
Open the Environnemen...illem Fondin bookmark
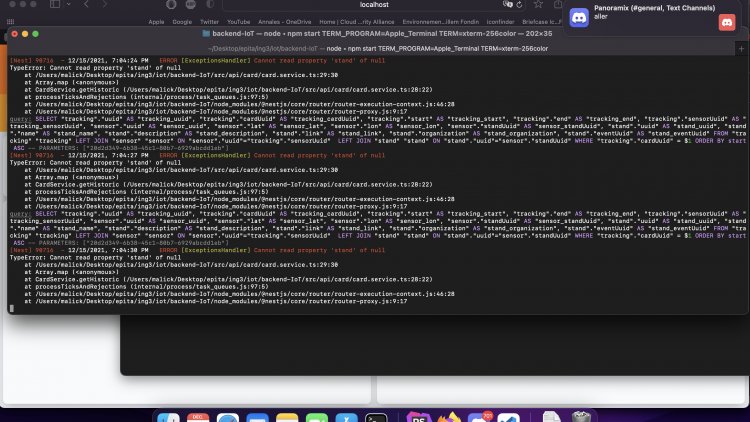coord(441,22)
